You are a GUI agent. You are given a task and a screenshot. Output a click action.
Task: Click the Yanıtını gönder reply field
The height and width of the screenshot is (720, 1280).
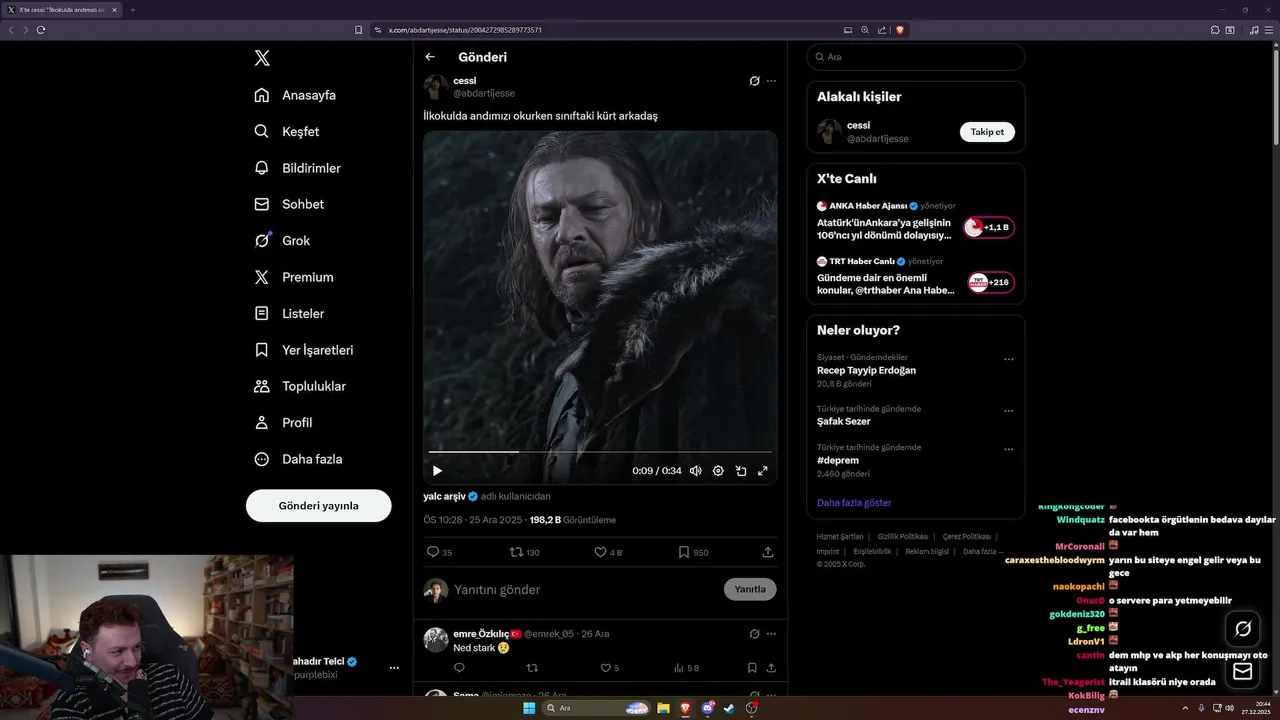(585, 590)
